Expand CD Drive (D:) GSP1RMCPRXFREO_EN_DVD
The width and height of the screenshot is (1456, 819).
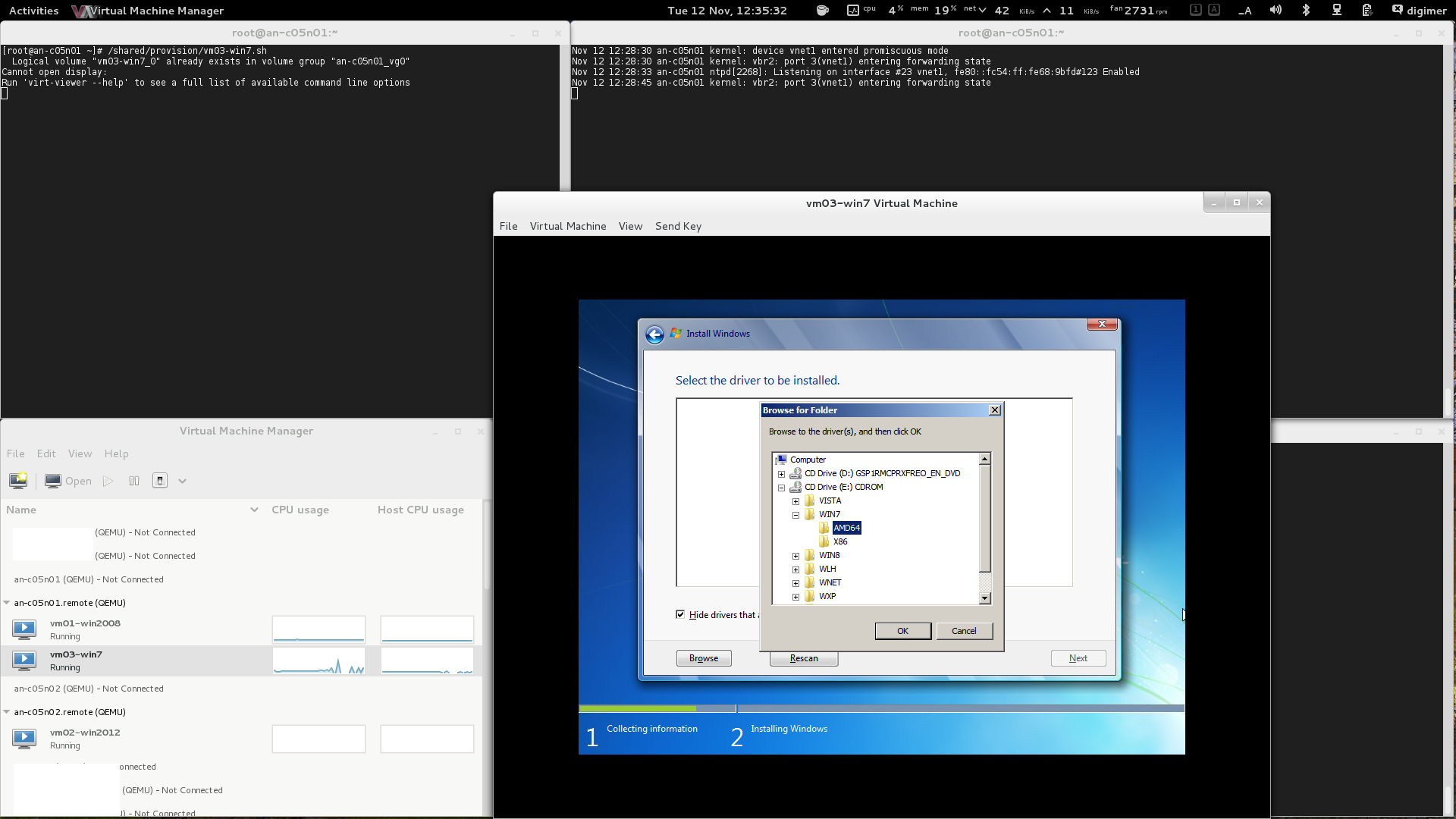tap(781, 474)
